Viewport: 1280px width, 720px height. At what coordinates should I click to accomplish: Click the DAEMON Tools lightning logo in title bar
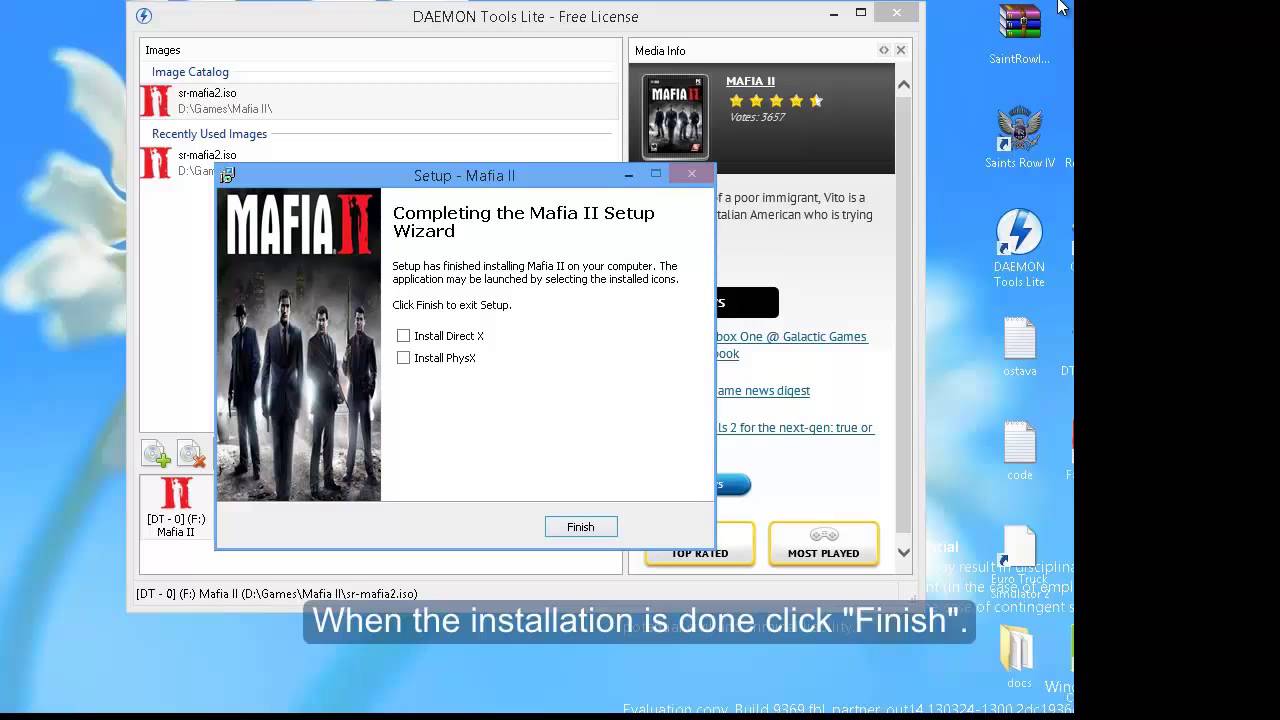(x=144, y=16)
